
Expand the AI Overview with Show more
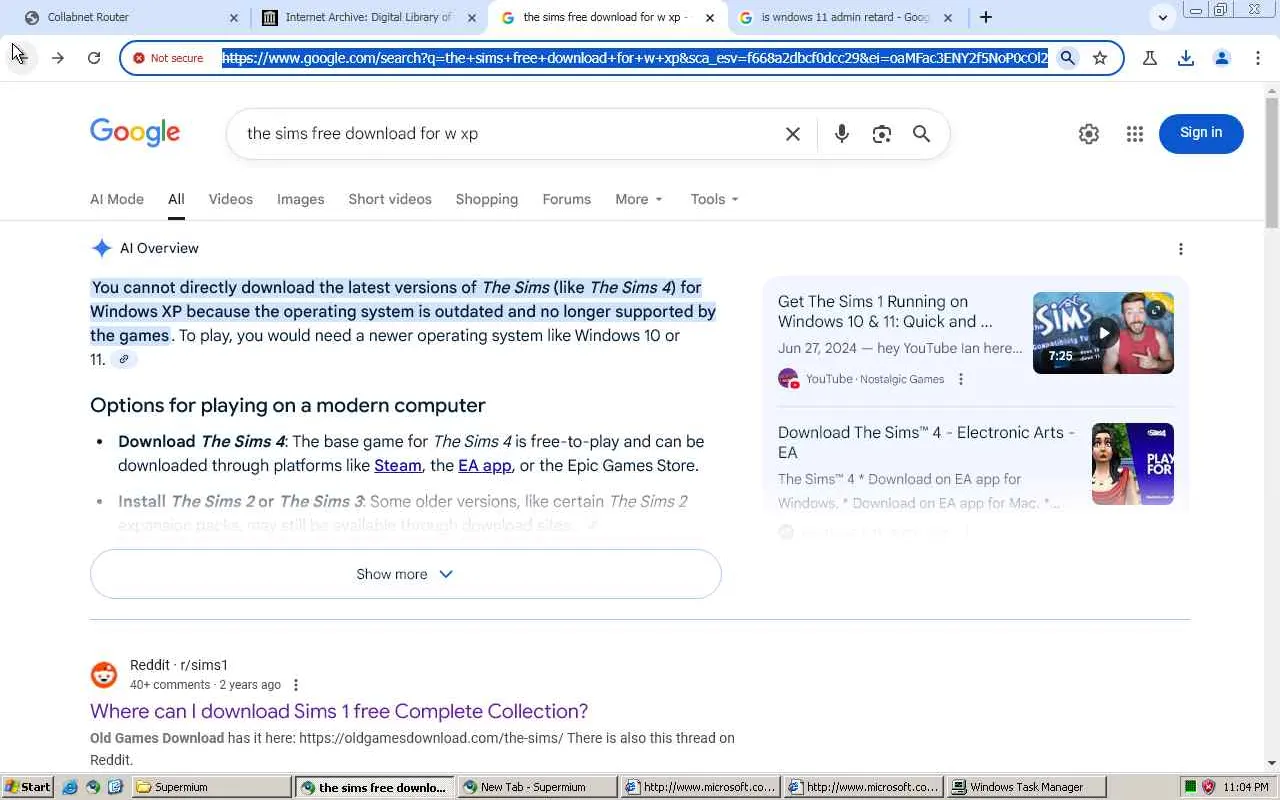(x=405, y=574)
